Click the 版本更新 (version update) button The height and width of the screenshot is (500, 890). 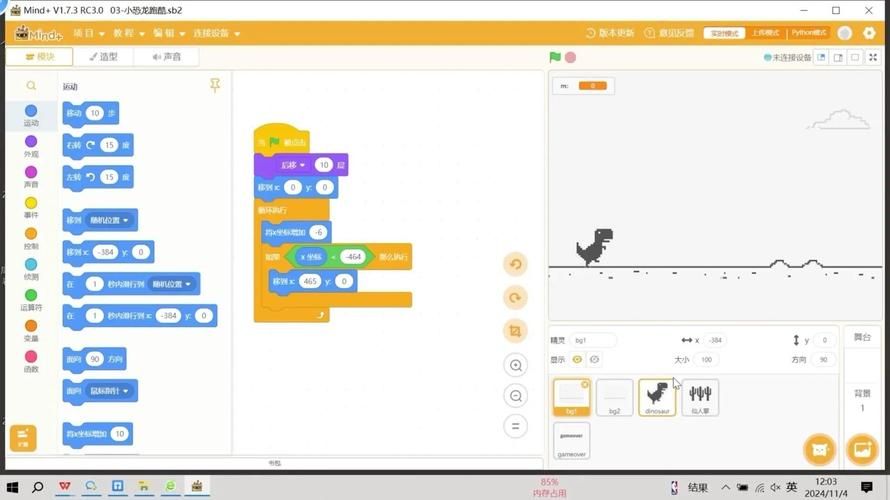(610, 33)
